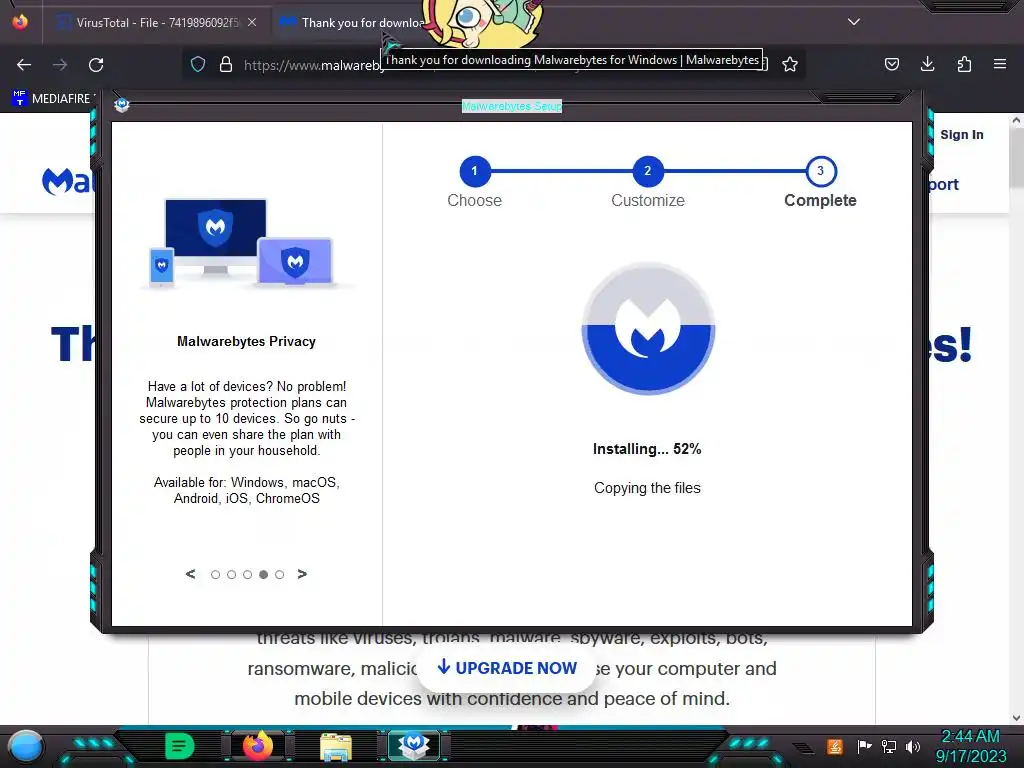
Task: Click the Malwarebytes Privacy heading
Action: click(246, 342)
